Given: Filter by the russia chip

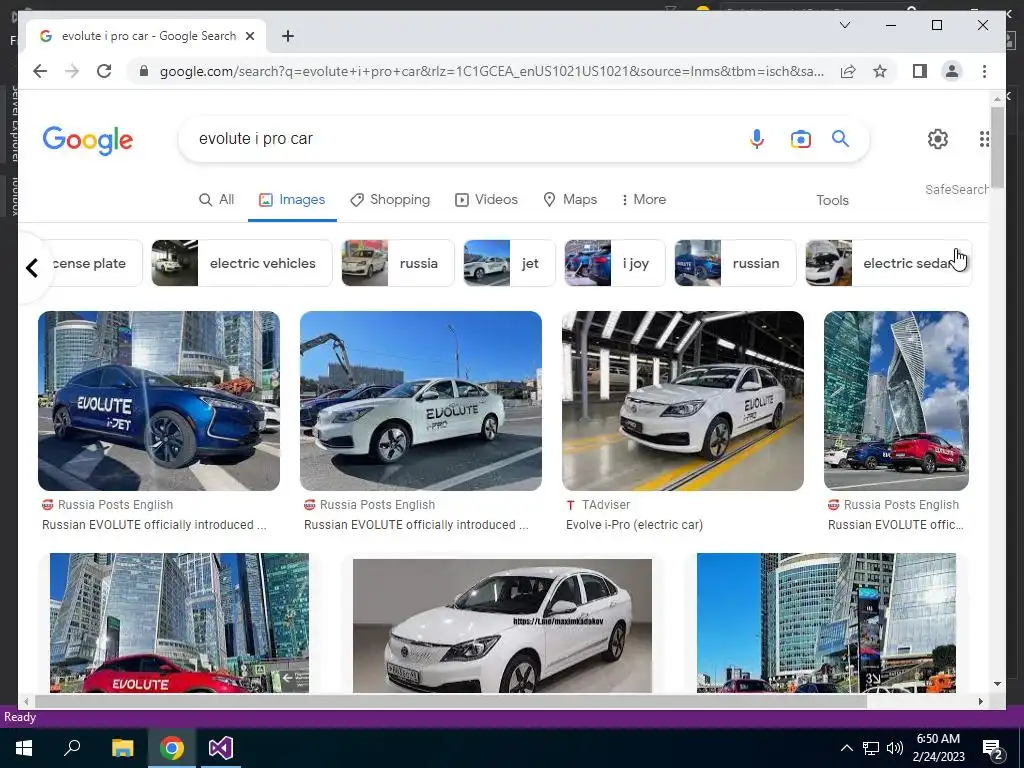Looking at the screenshot, I should [398, 263].
